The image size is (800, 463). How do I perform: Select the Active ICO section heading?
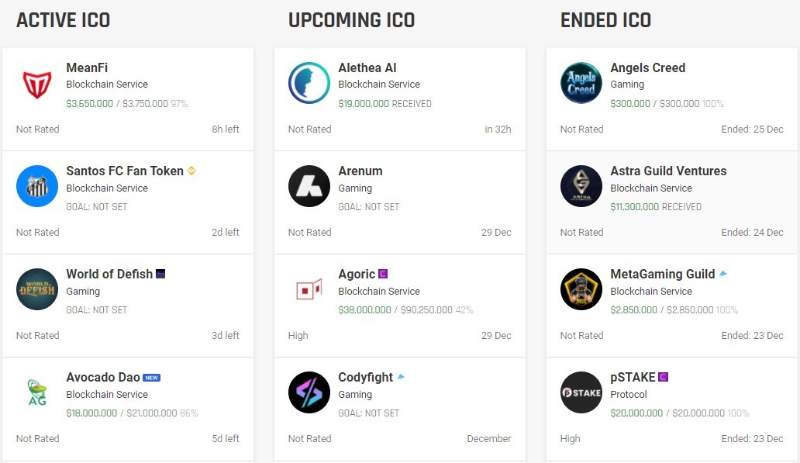pyautogui.click(x=63, y=20)
